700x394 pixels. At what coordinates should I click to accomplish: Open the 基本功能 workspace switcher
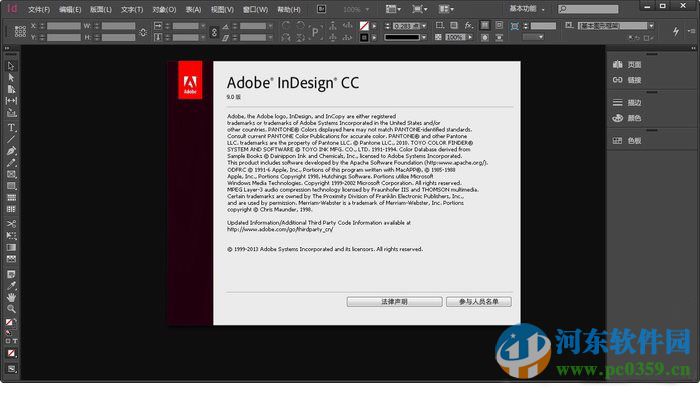(x=527, y=9)
